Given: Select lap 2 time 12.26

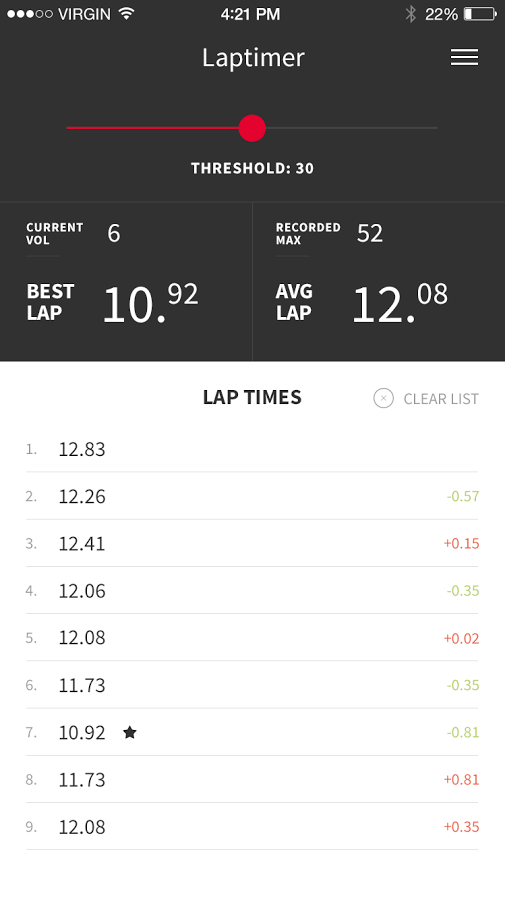Looking at the screenshot, I should point(82,496).
